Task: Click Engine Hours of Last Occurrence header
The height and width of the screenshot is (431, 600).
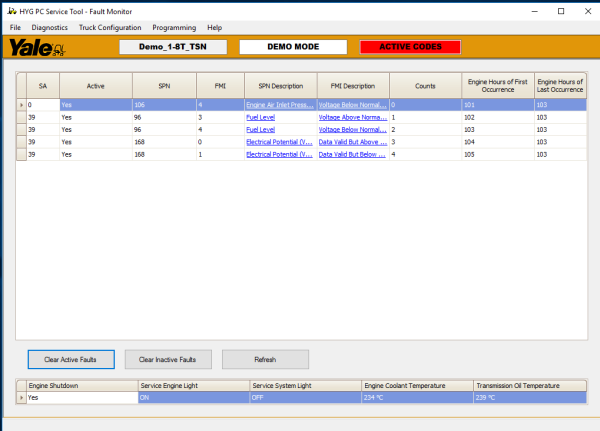Action: [x=560, y=86]
